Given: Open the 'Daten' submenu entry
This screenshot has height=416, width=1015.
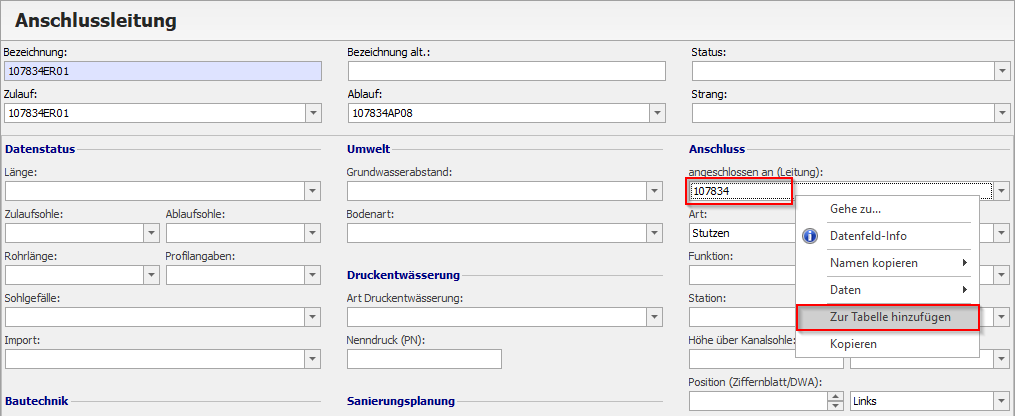Looking at the screenshot, I should pos(846,289).
